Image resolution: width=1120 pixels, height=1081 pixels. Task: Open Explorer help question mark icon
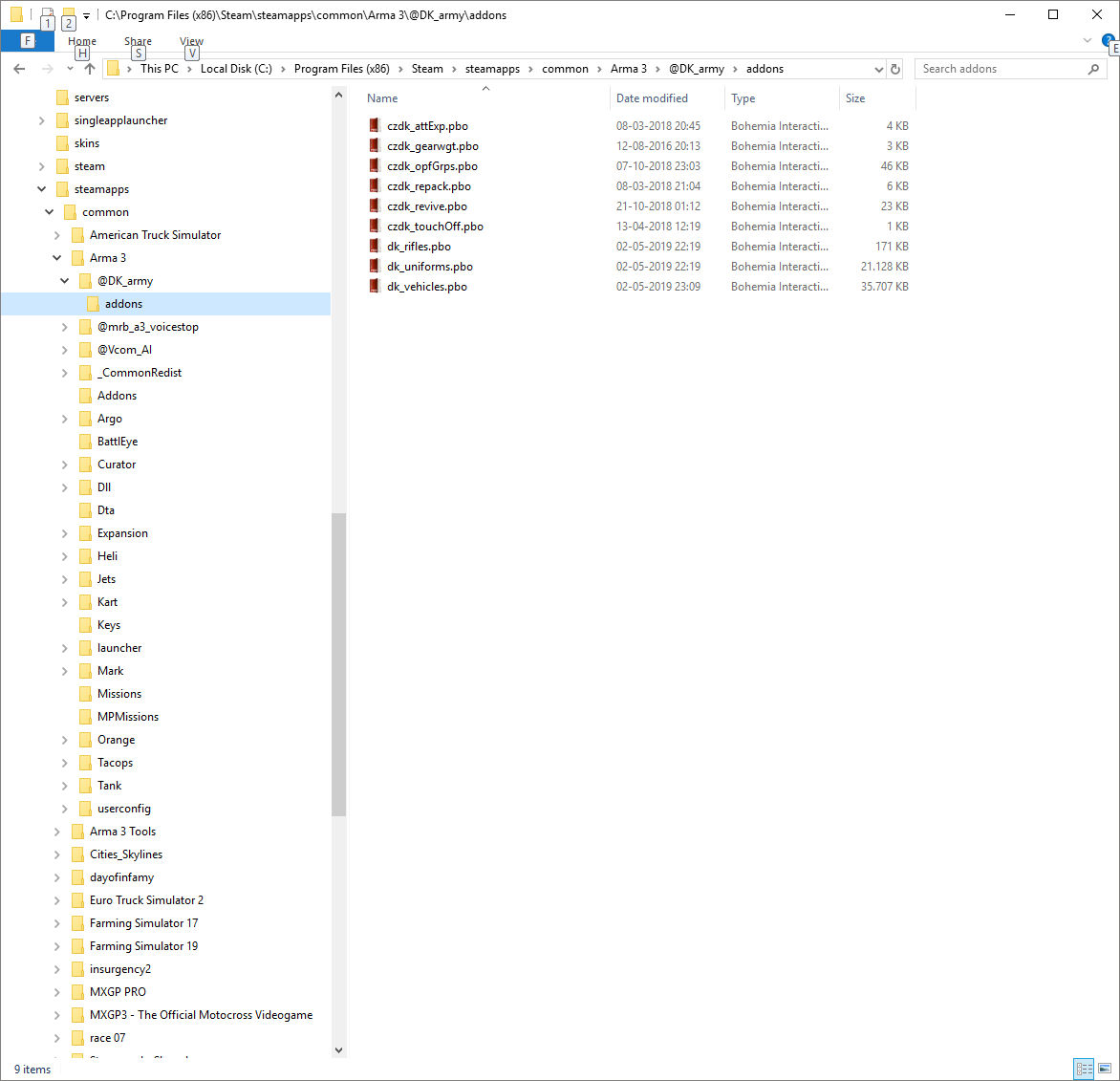click(1109, 40)
